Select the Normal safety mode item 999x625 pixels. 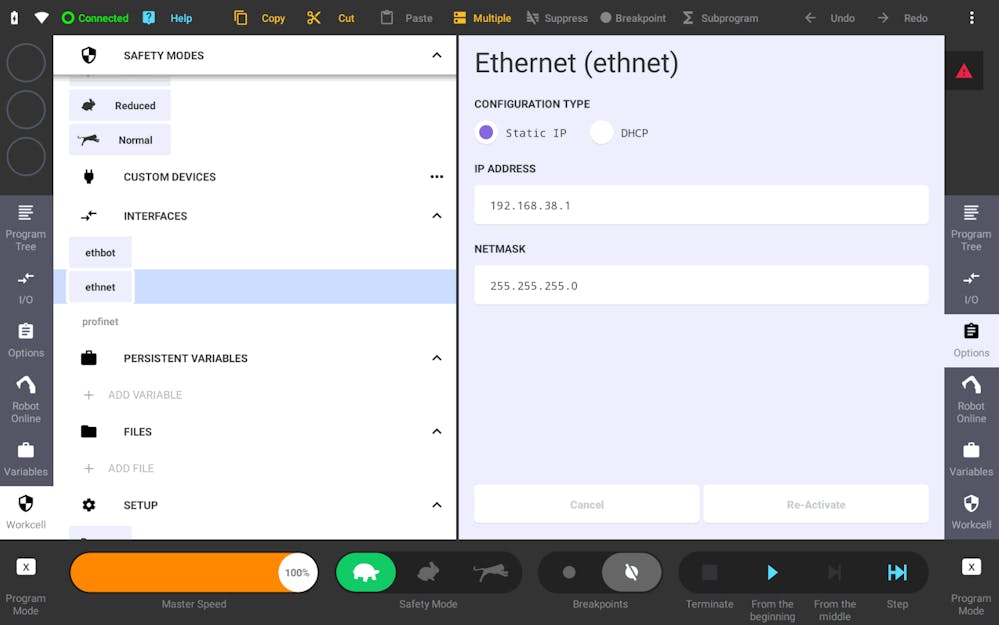pyautogui.click(x=120, y=140)
